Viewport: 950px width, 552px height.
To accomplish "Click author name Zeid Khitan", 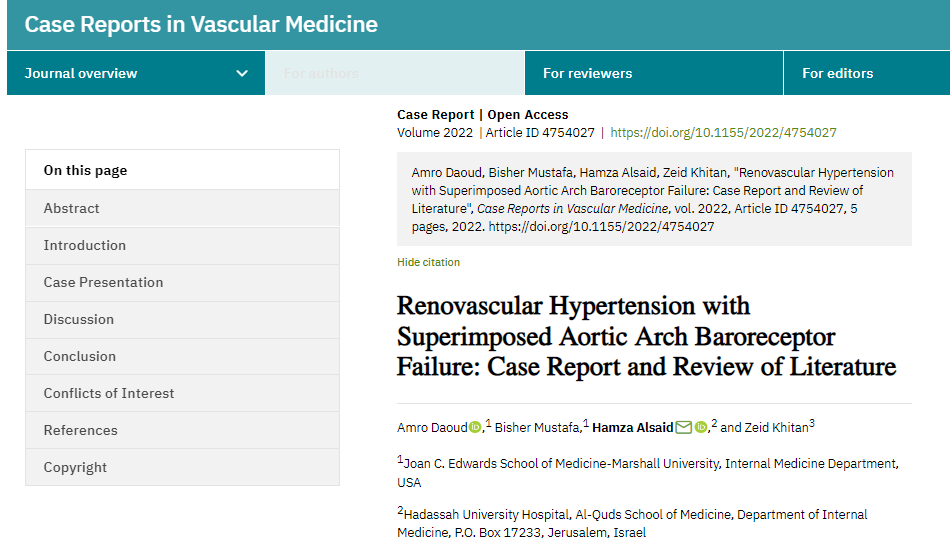I will tap(776, 428).
